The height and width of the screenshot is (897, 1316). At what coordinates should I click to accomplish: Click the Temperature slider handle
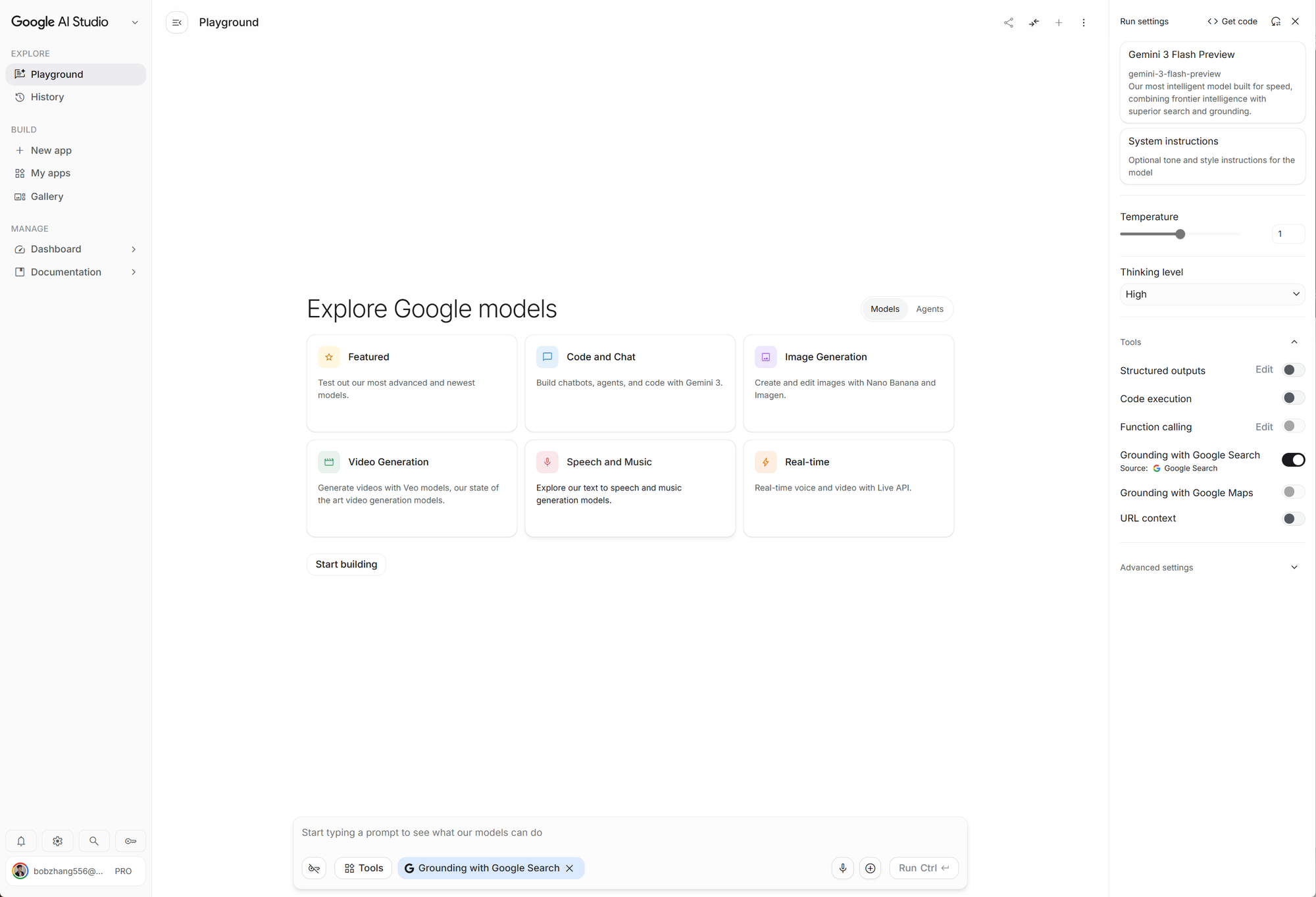(1180, 234)
